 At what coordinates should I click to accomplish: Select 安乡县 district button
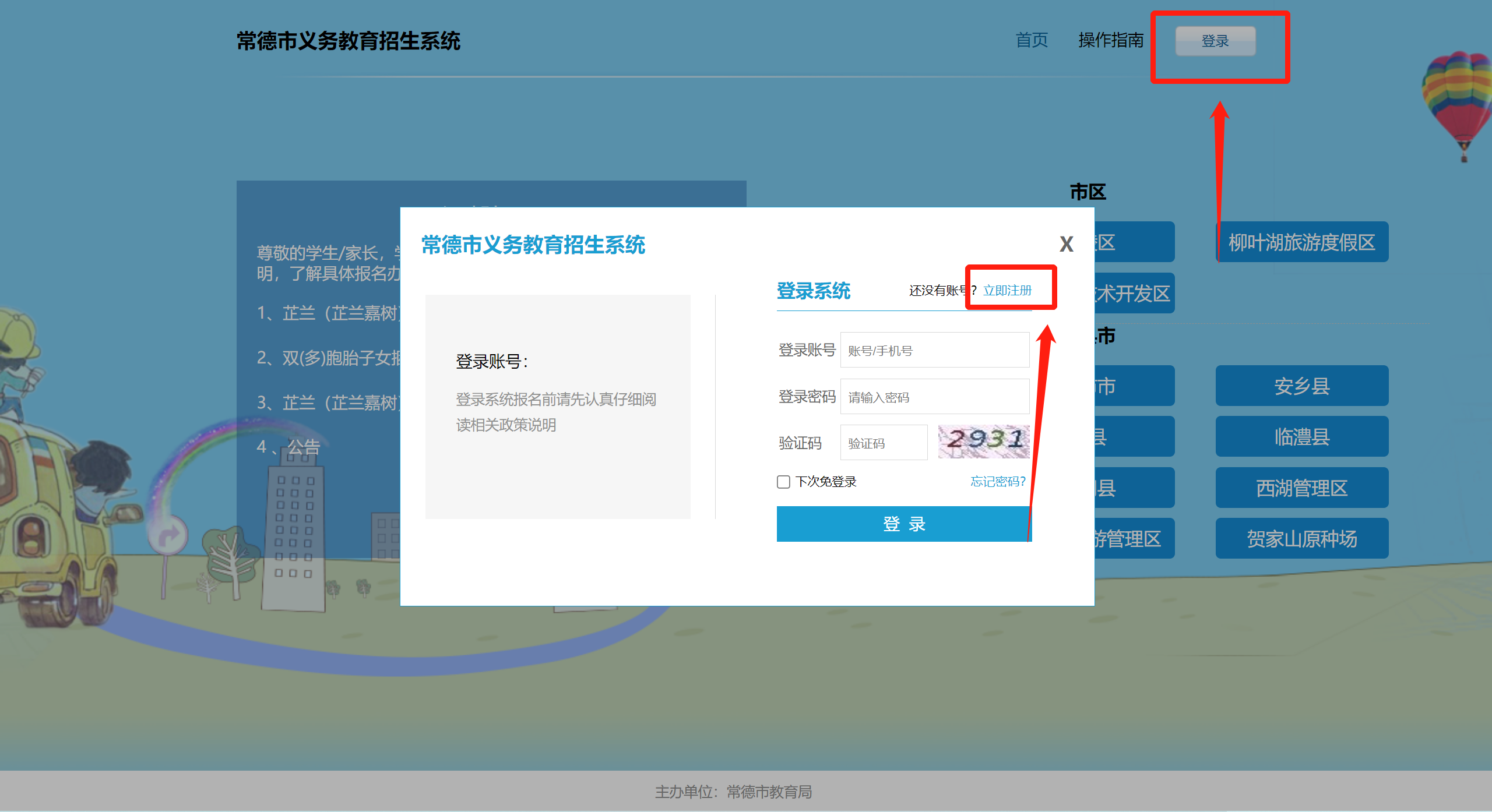point(1301,386)
